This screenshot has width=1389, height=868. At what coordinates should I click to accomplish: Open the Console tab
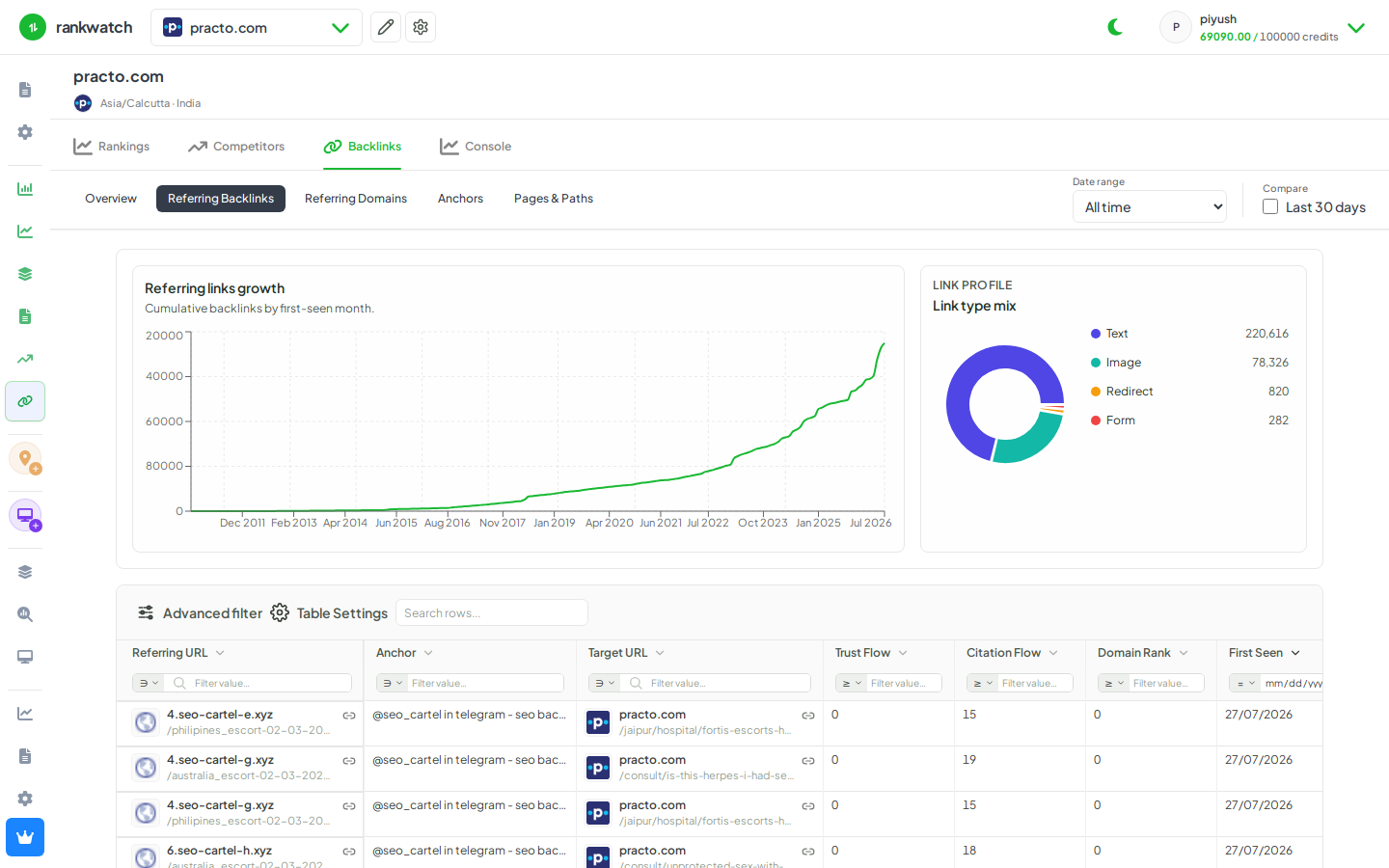476,147
